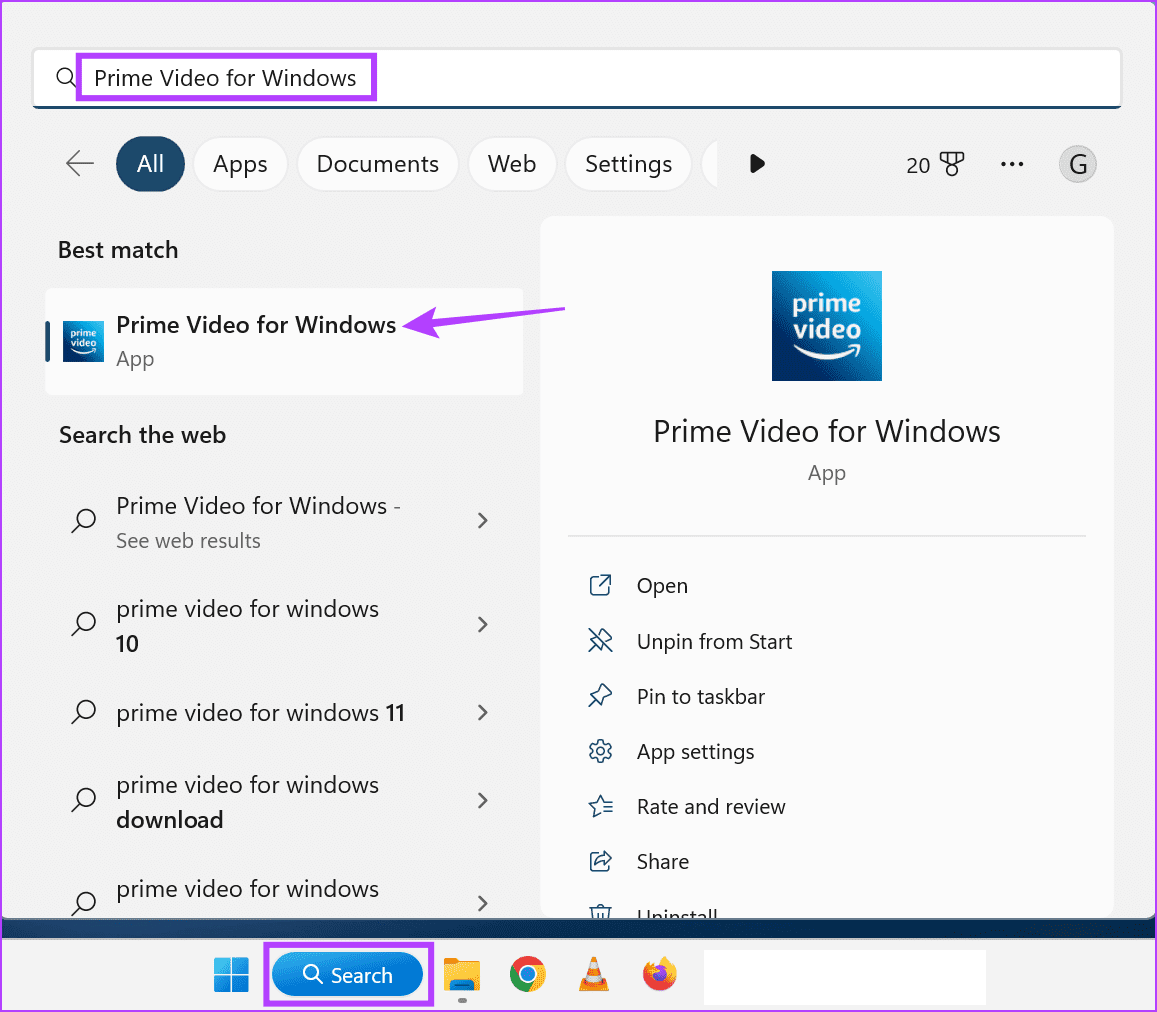This screenshot has width=1157, height=1012.
Task: Click the G account avatar
Action: tap(1077, 164)
